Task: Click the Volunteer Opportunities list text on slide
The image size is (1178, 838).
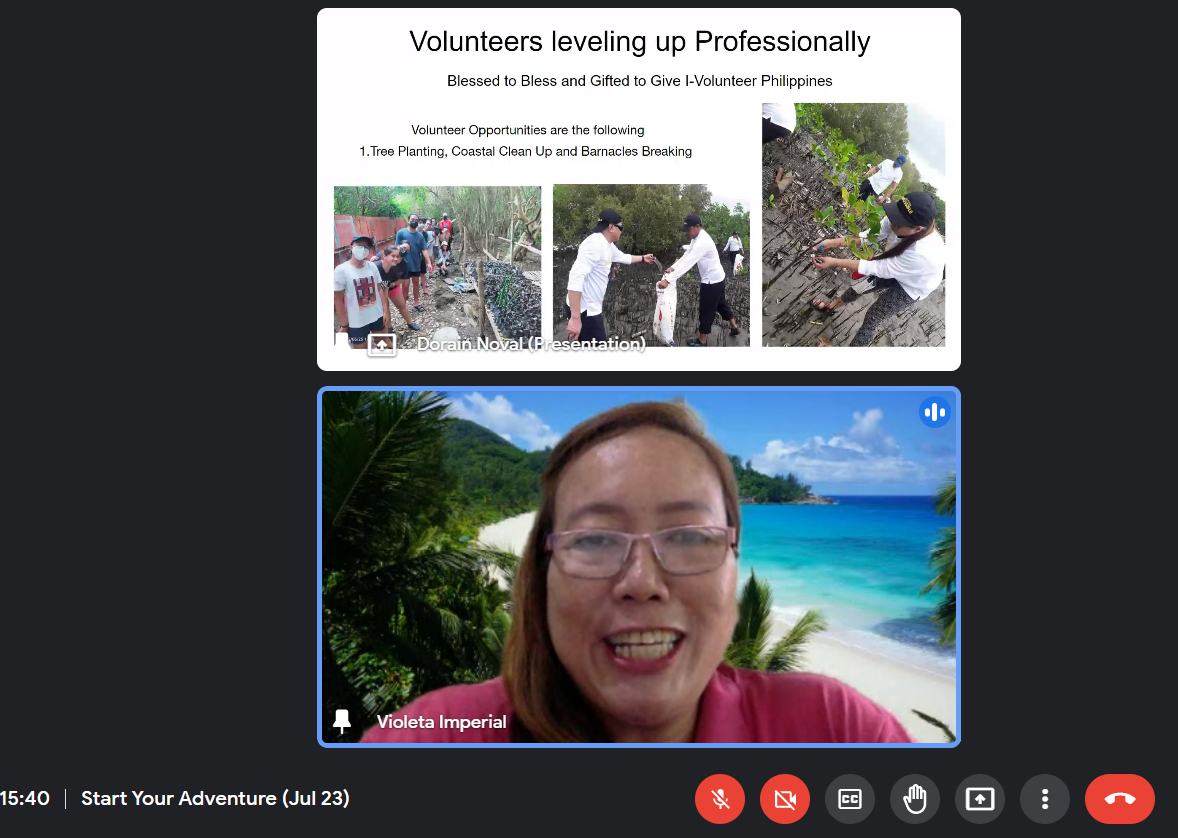Action: [x=526, y=141]
